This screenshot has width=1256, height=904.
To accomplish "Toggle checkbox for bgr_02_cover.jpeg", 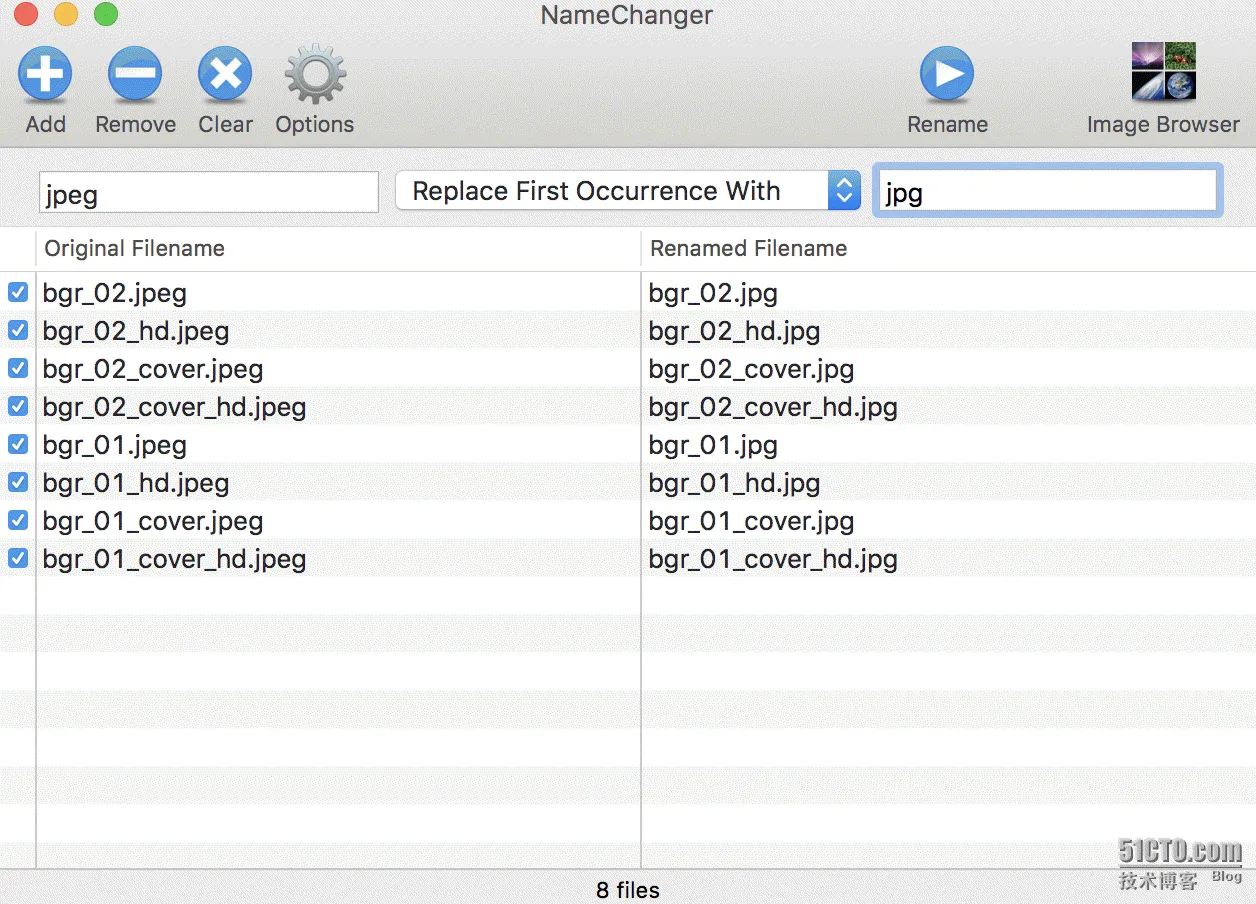I will click(x=18, y=368).
